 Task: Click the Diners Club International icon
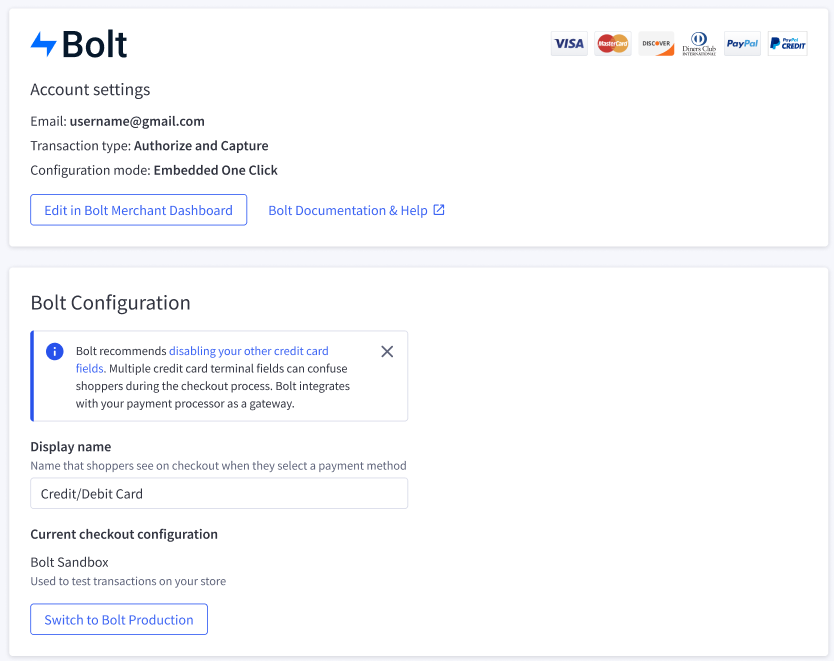point(699,44)
